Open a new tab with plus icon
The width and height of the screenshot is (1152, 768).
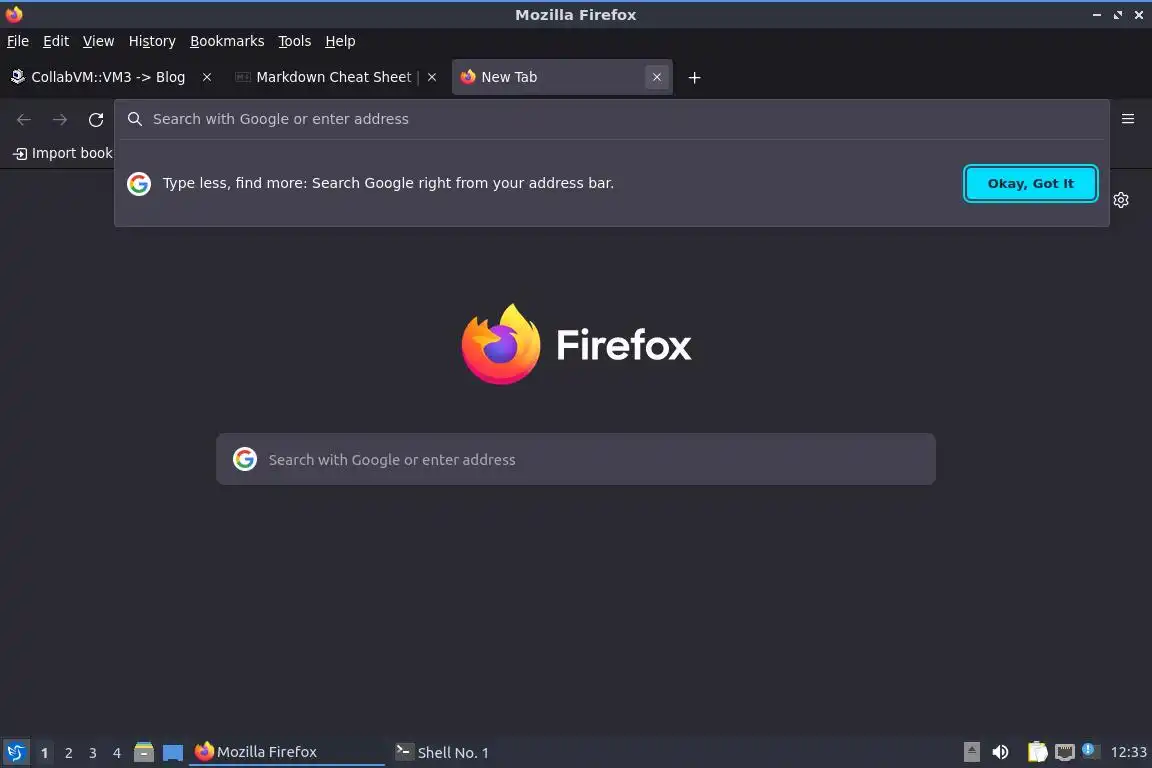click(694, 77)
